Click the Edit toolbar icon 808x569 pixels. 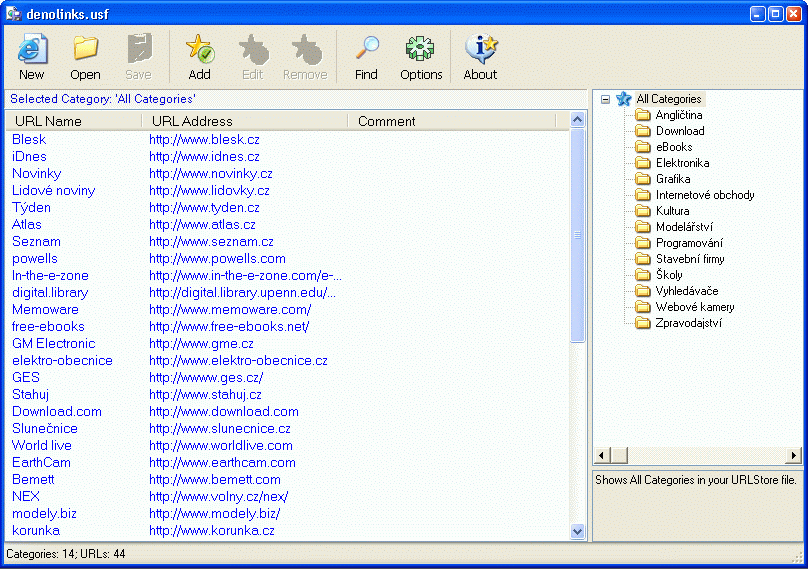coord(254,50)
